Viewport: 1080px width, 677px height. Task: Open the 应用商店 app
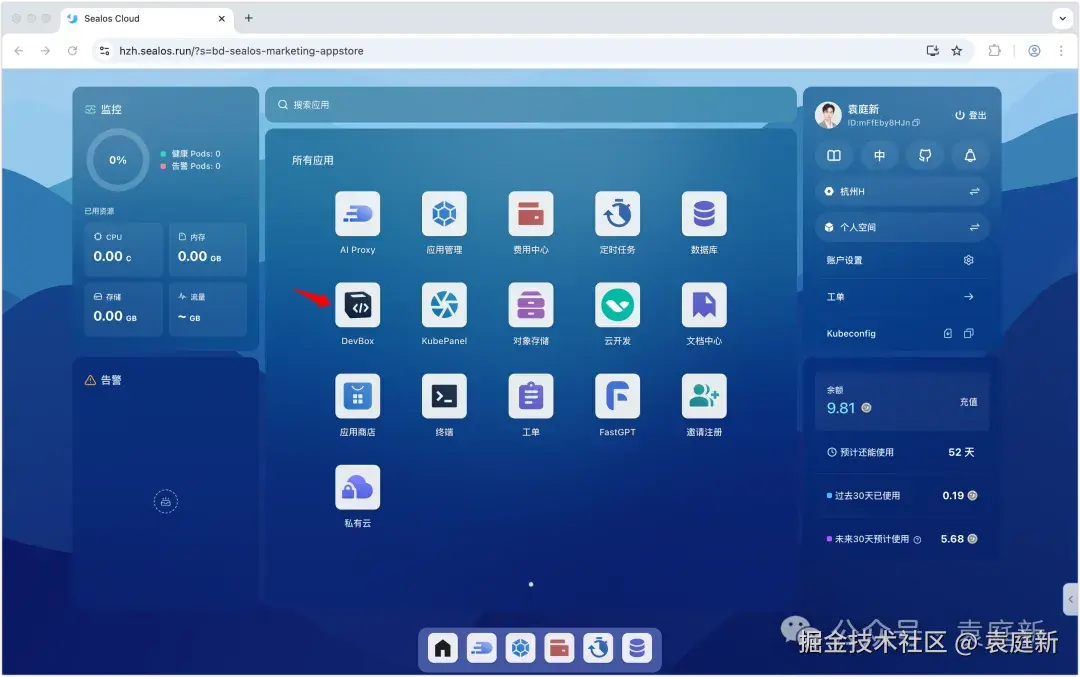(357, 396)
